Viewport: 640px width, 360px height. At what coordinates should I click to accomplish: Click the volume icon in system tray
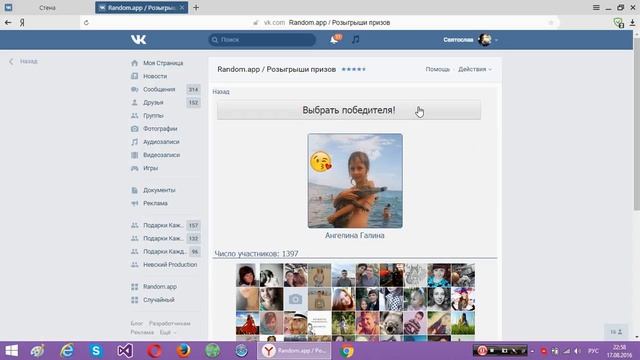click(577, 351)
